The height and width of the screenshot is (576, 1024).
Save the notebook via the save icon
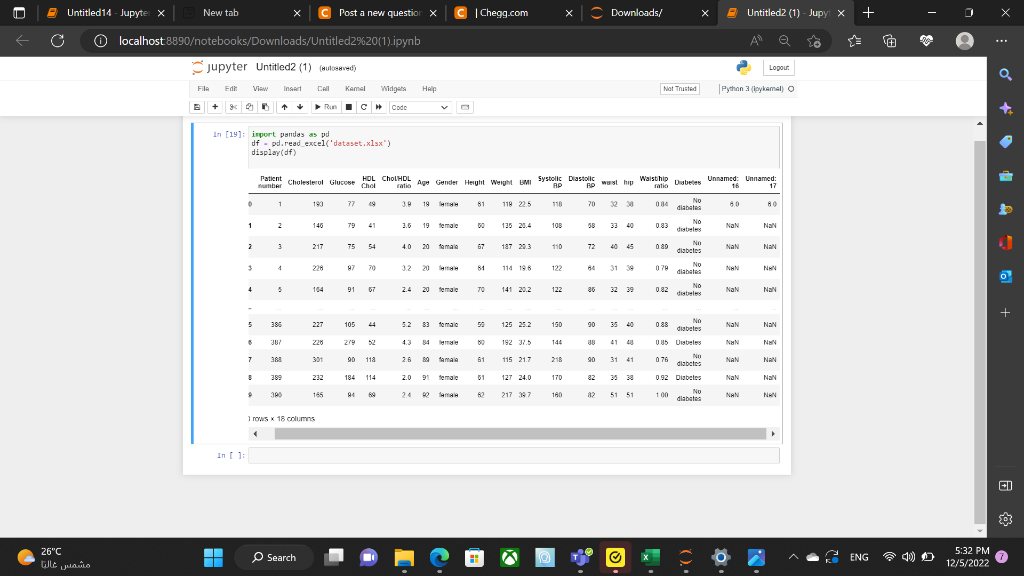[x=196, y=107]
